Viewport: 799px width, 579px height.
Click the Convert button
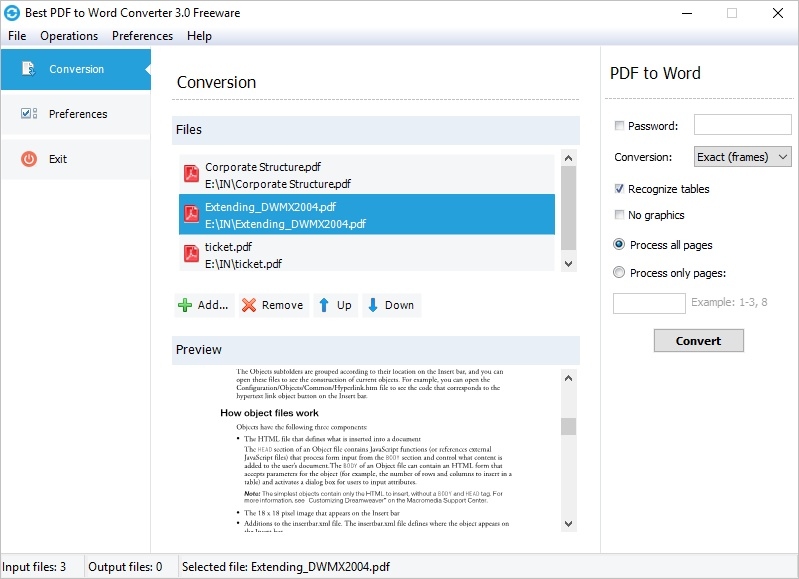pyautogui.click(x=699, y=340)
